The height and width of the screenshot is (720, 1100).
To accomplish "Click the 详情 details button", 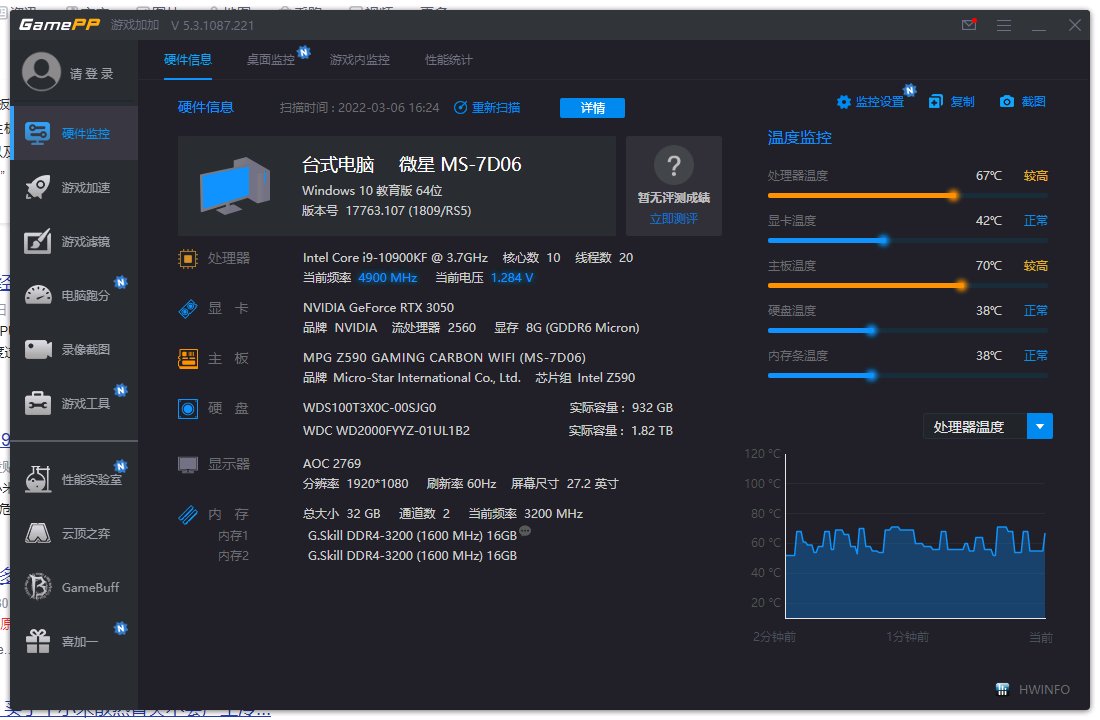I will point(592,108).
